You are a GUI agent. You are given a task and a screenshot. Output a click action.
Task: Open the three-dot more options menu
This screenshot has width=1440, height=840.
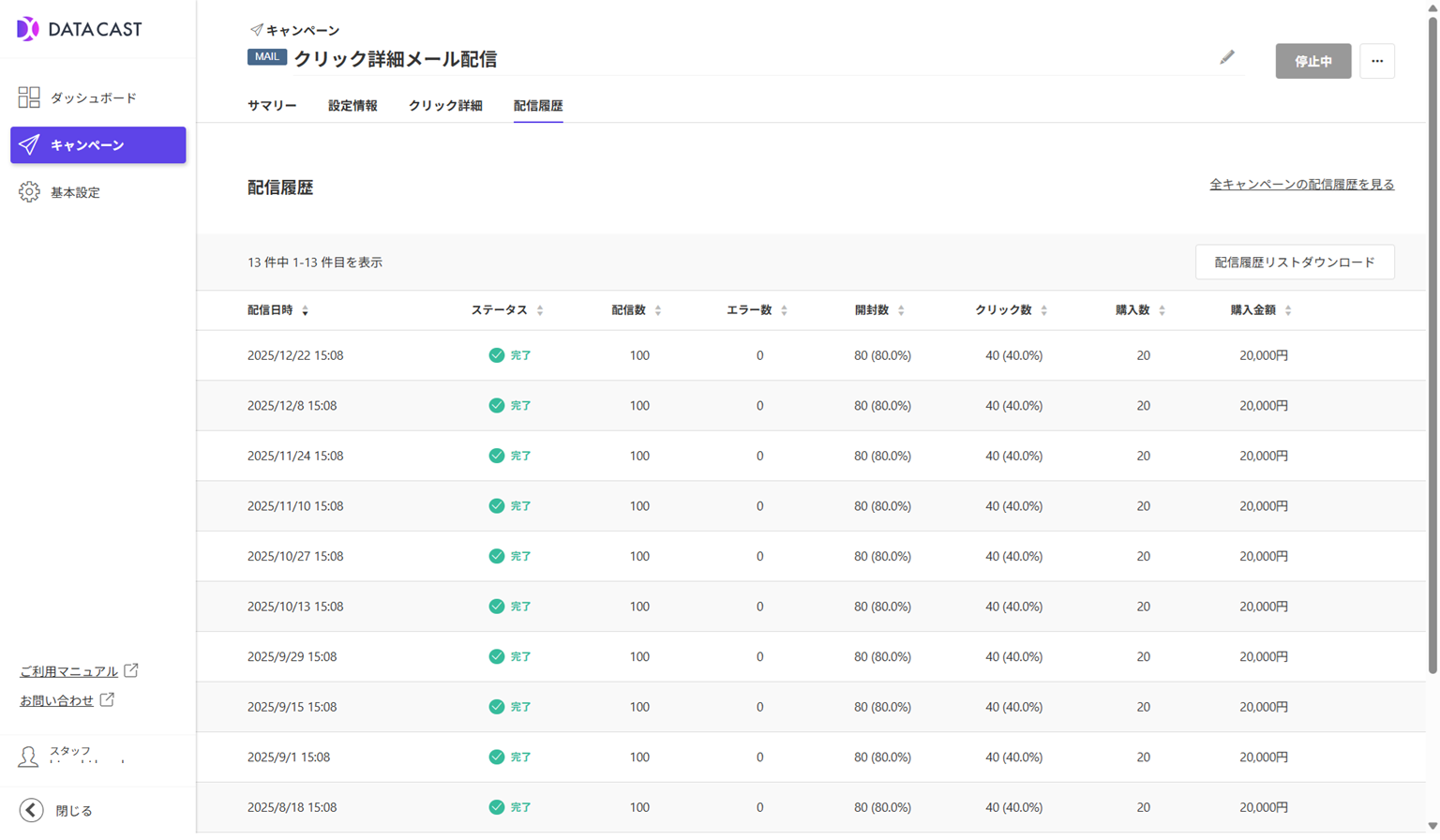(1376, 61)
